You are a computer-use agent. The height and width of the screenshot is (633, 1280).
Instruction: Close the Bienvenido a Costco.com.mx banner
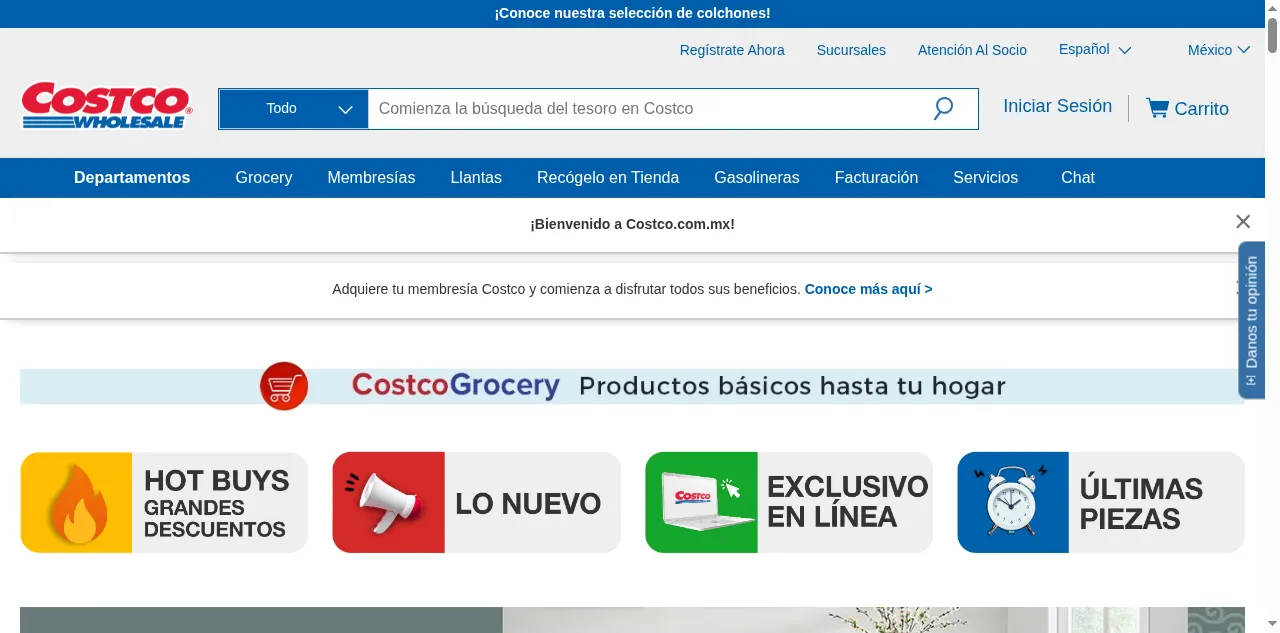(x=1242, y=222)
